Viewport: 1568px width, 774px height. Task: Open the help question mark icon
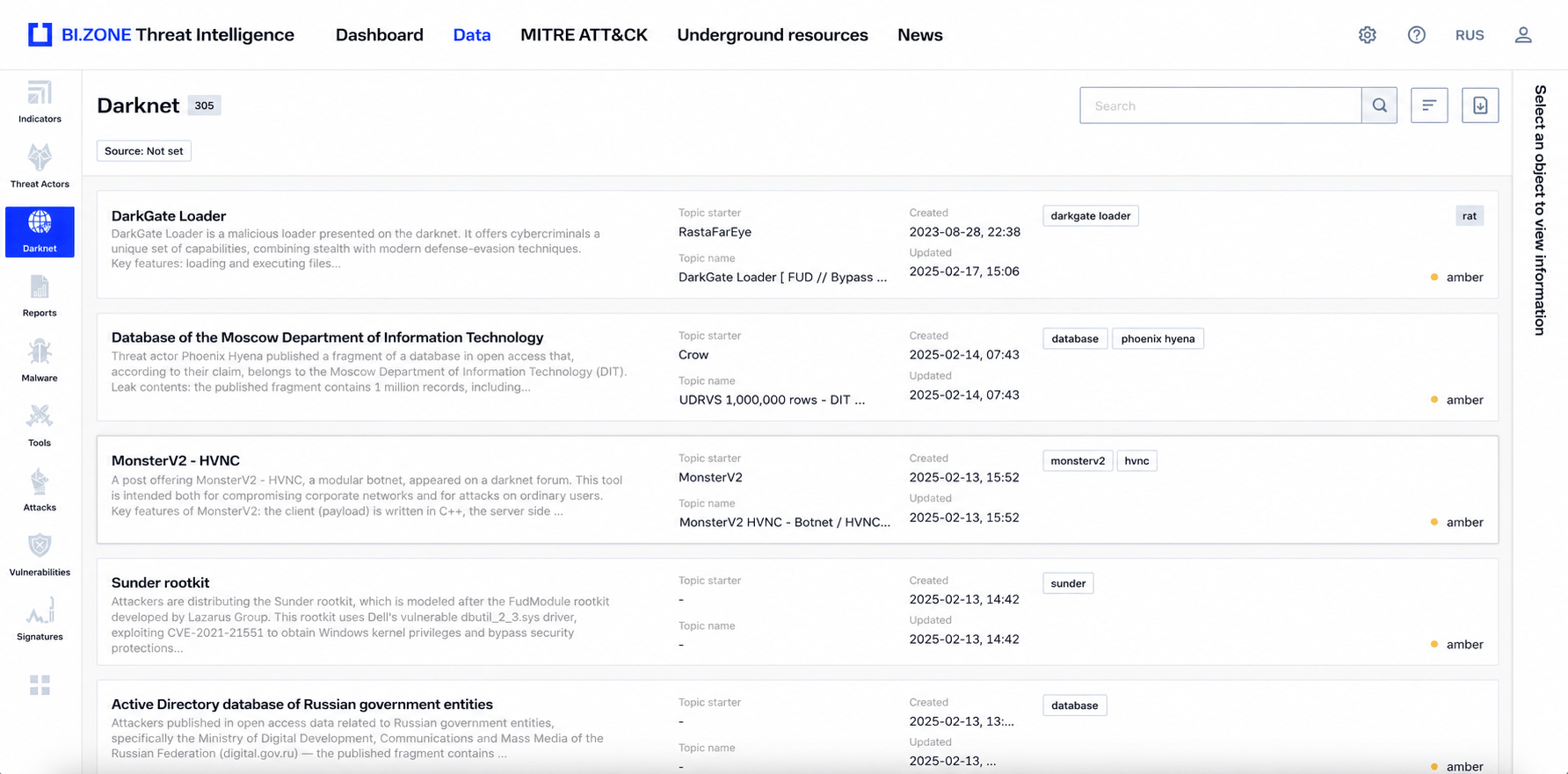click(x=1416, y=35)
